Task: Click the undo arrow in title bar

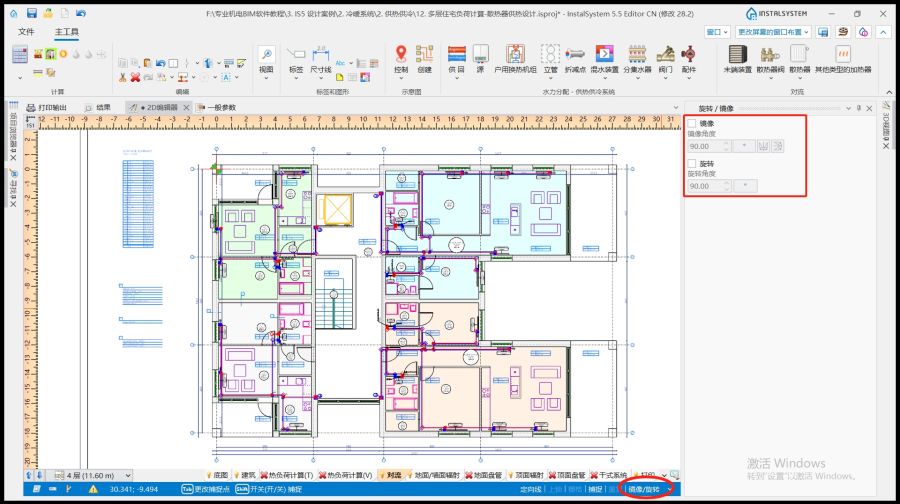Action: pyautogui.click(x=80, y=13)
